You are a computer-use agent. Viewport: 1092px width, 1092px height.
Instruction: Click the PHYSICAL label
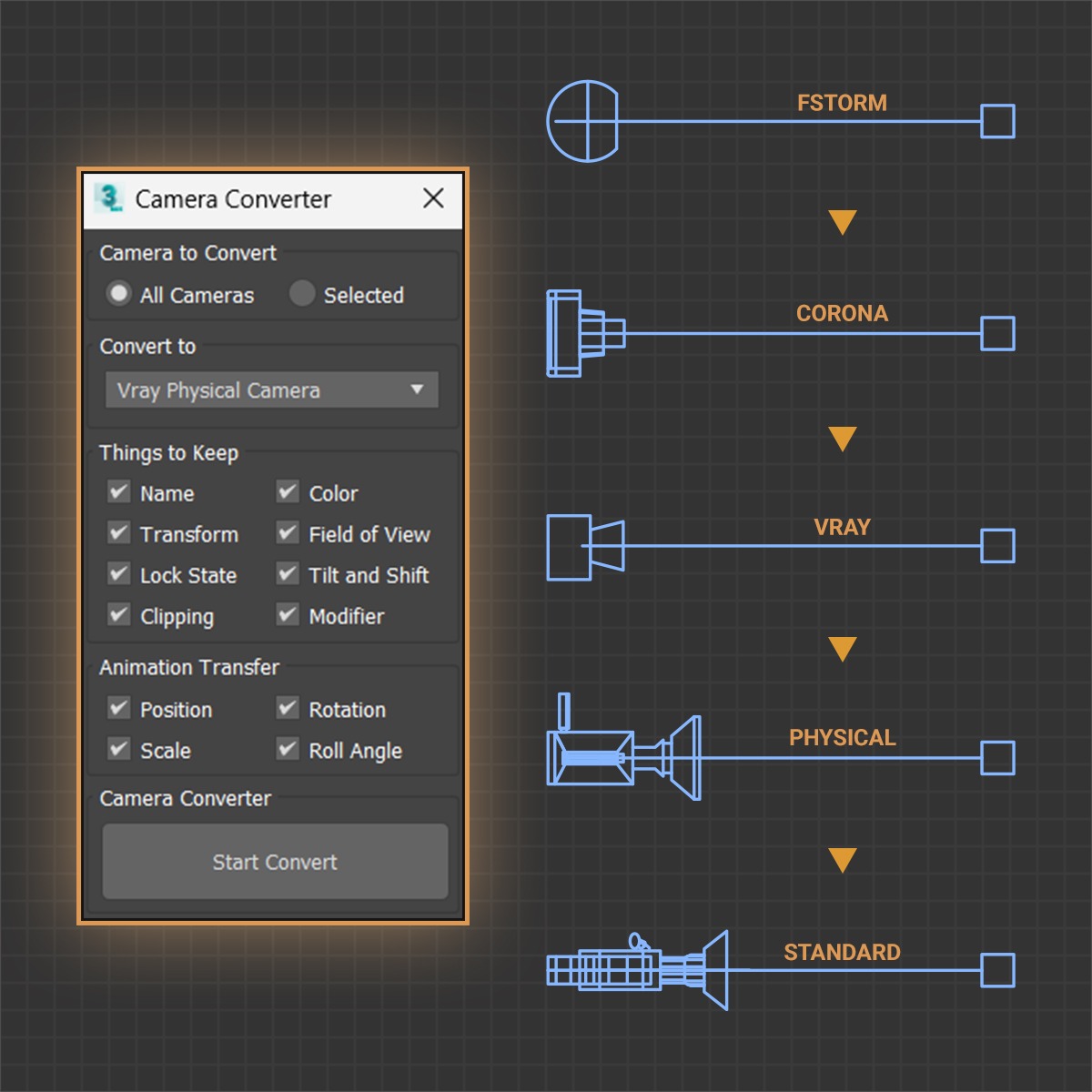pos(842,737)
